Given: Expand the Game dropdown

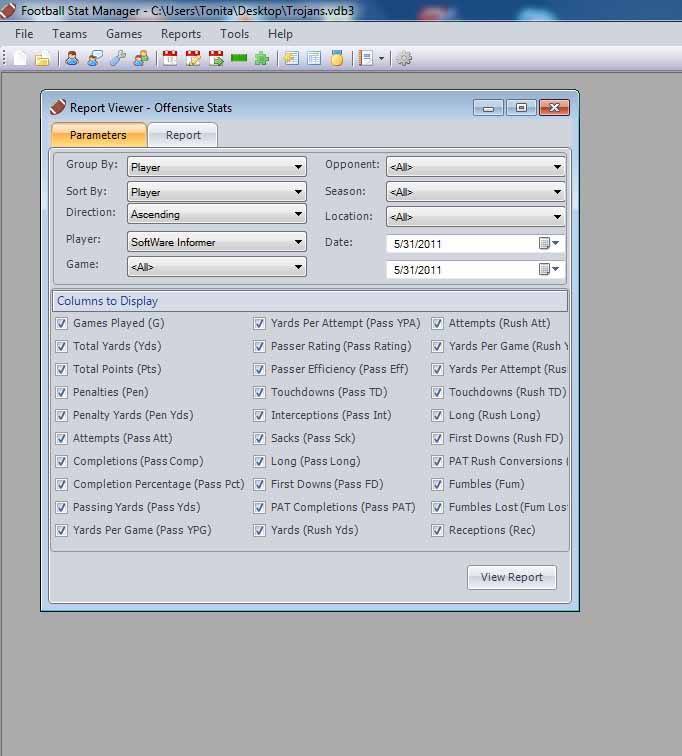Looking at the screenshot, I should (x=217, y=267).
